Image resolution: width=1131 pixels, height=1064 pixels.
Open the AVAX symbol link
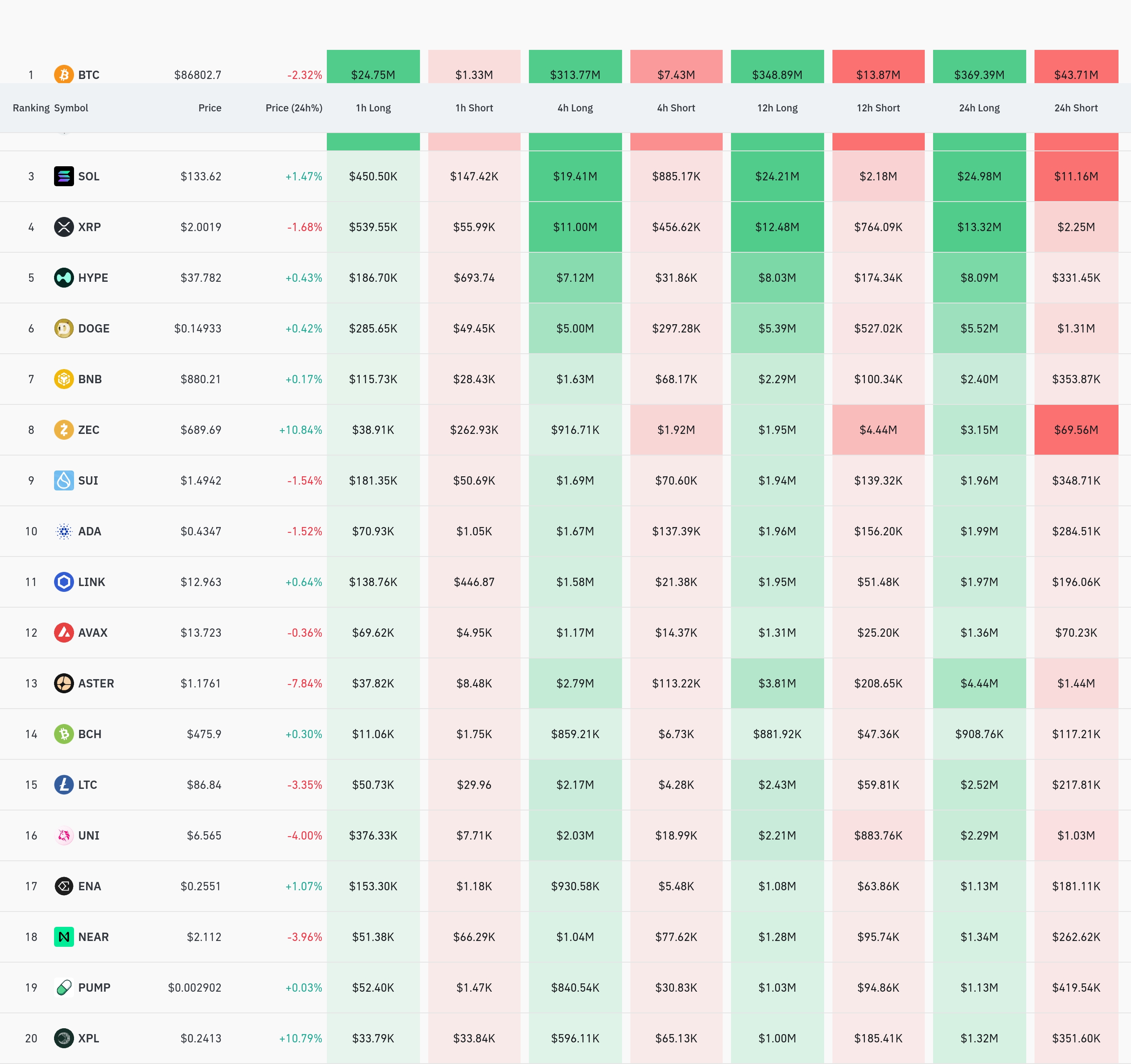92,632
